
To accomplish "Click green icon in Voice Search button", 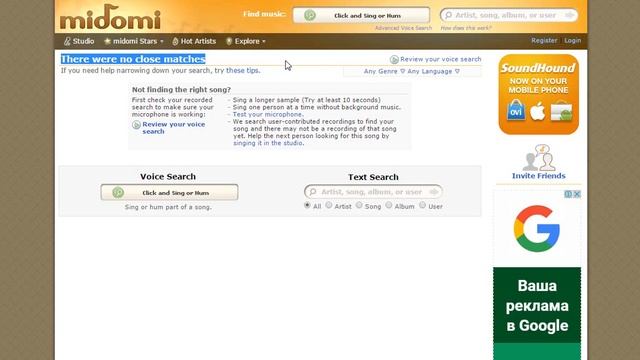I will click(x=118, y=192).
